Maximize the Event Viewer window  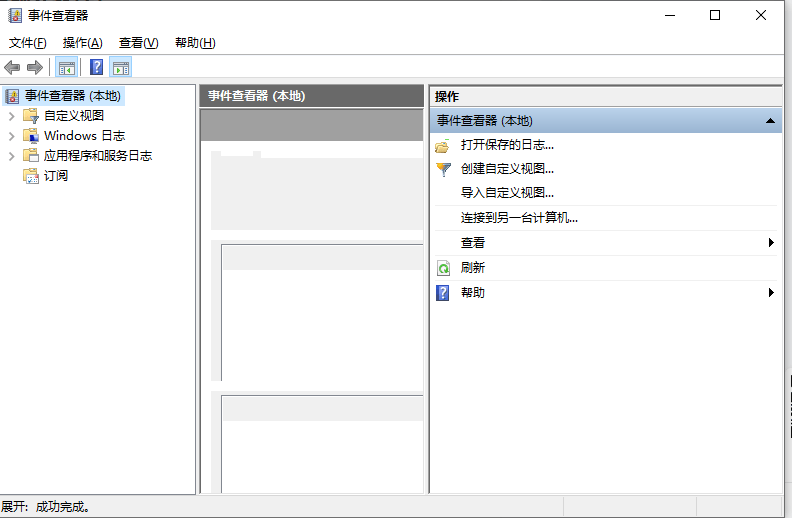coord(715,16)
